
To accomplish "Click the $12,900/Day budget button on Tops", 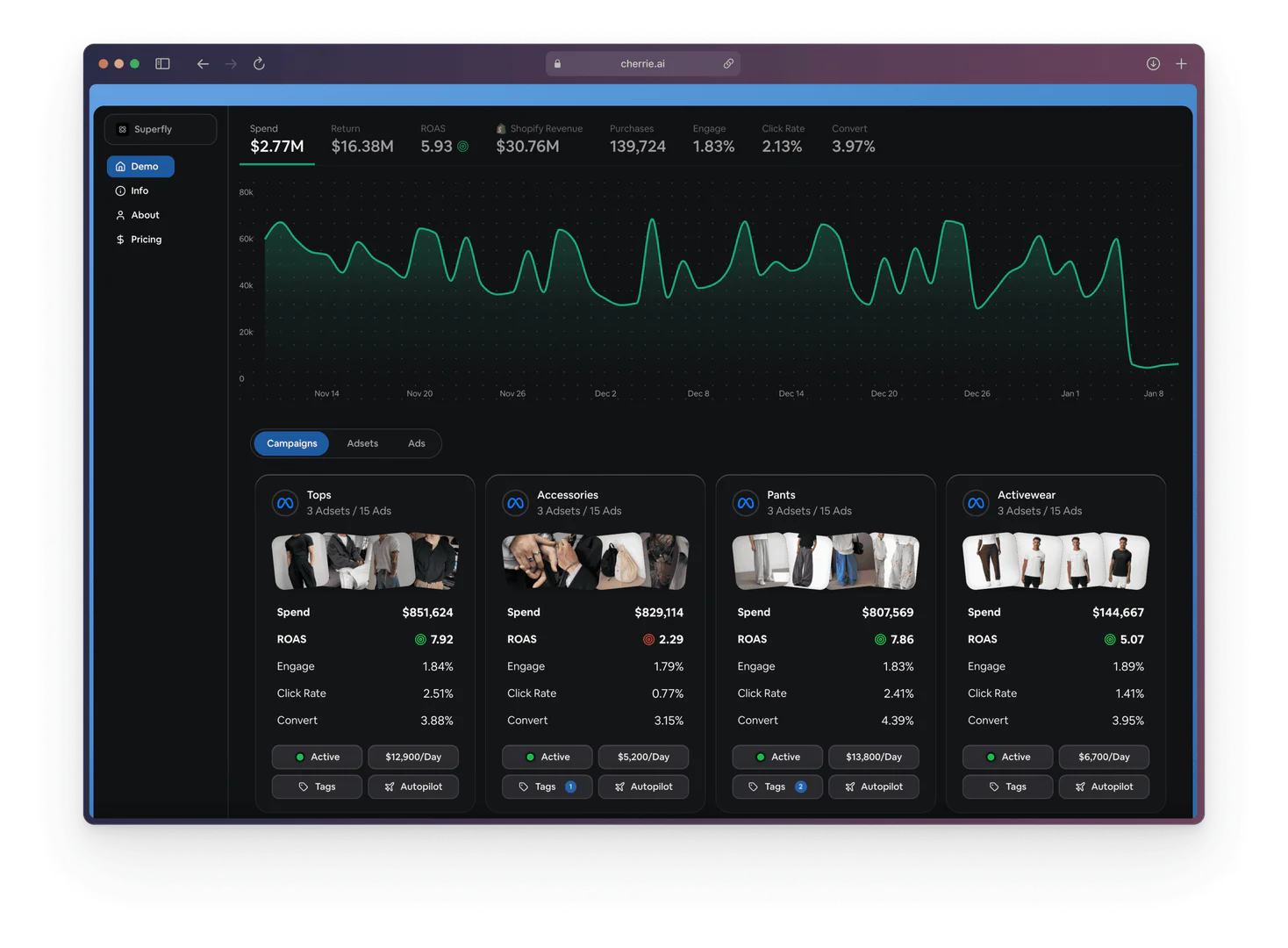I will pyautogui.click(x=413, y=757).
